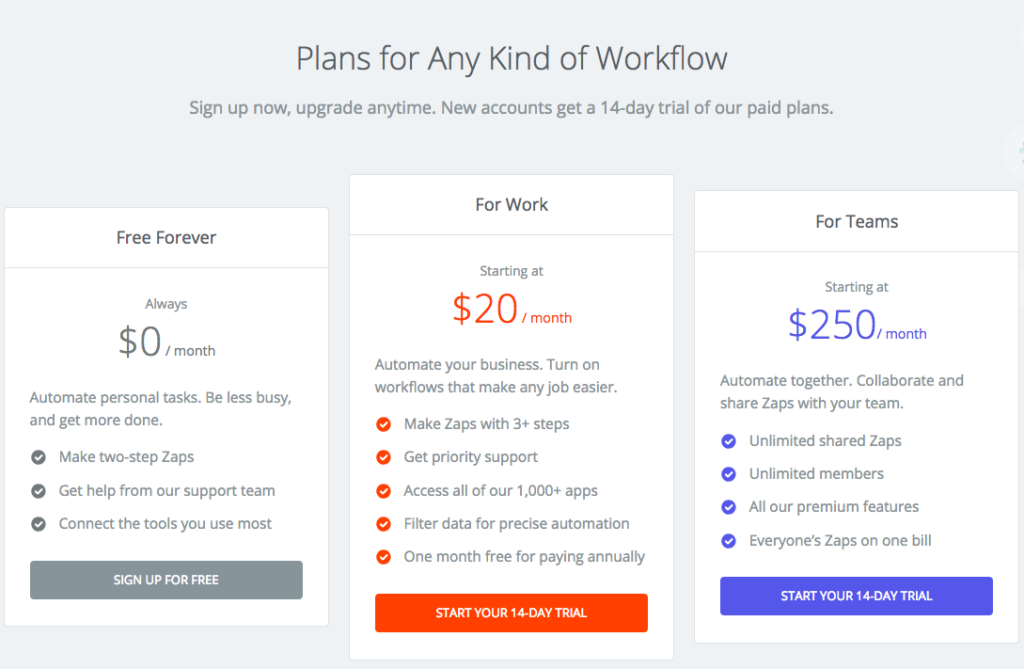
Task: Click checkmark icon beside Filter data for precise automation
Action: (383, 524)
